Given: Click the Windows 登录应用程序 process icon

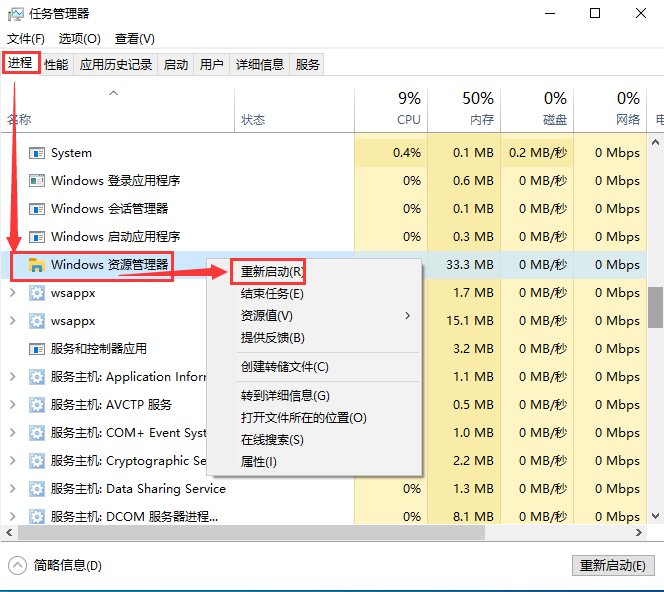Looking at the screenshot, I should pyautogui.click(x=37, y=181).
